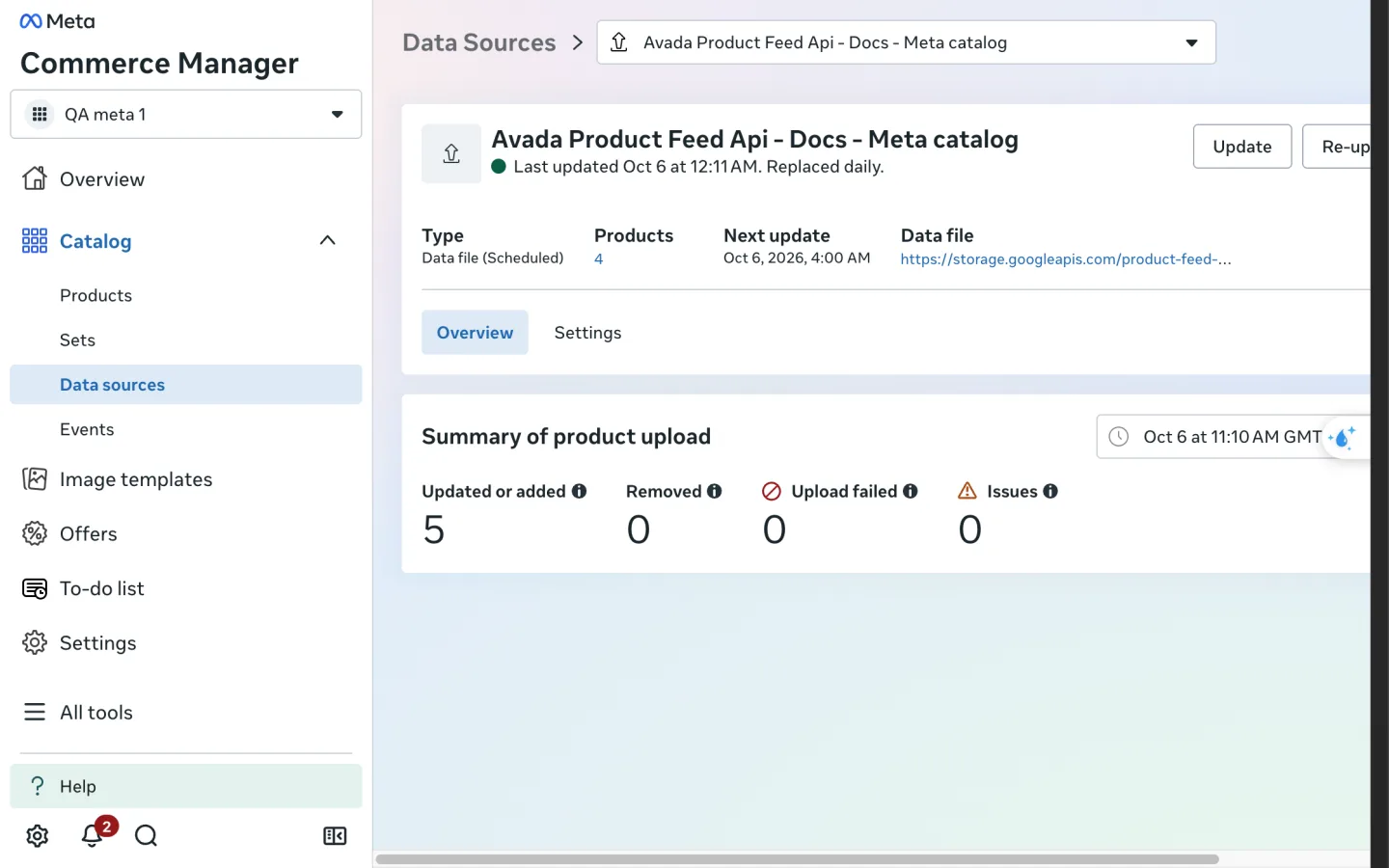This screenshot has width=1389, height=868.
Task: Click the Last updated Oct 6 status text
Action: tap(698, 166)
